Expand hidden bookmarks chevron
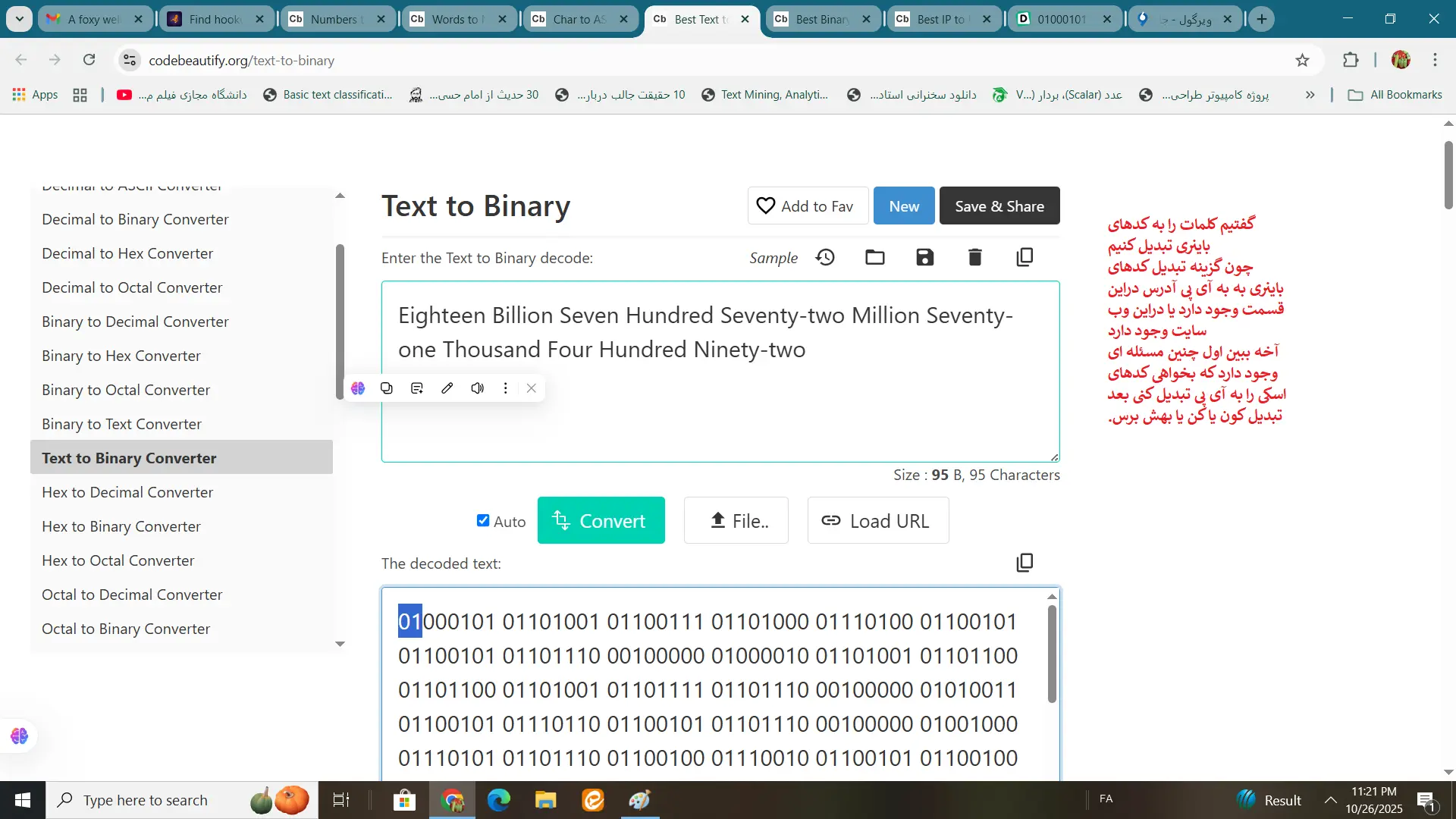This screenshot has height=819, width=1456. 1310,95
